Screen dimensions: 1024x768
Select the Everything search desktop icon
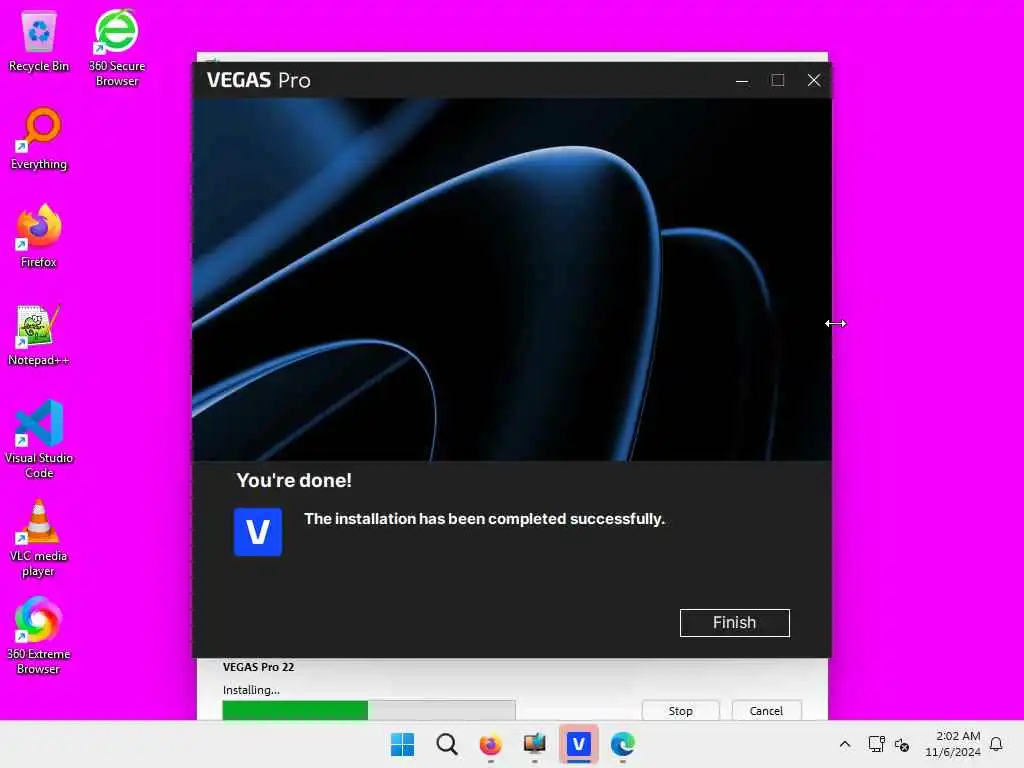point(39,139)
